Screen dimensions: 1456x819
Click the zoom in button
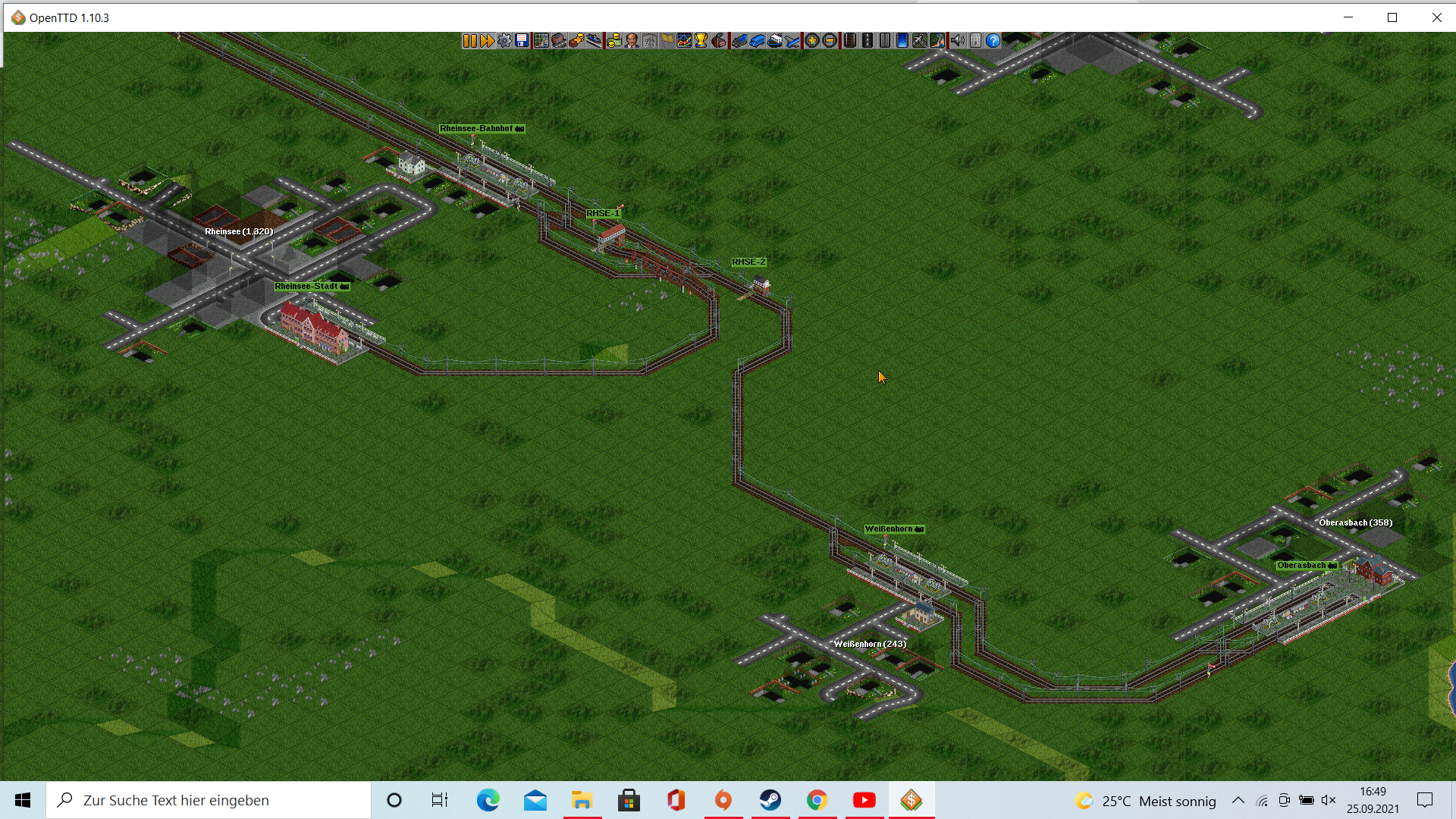[x=812, y=41]
